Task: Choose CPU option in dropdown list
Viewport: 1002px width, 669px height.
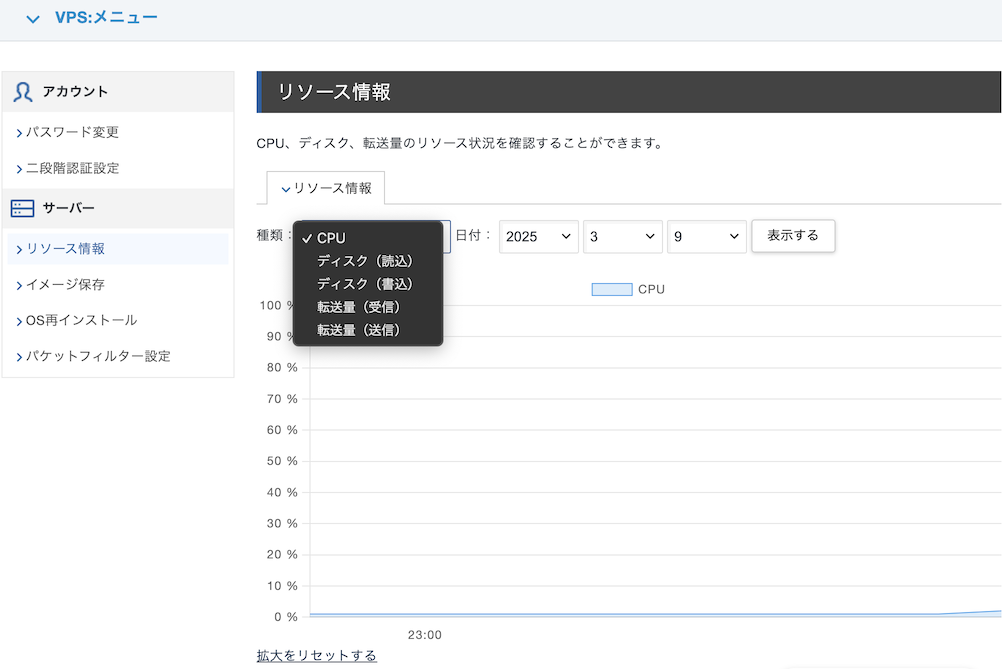Action: click(331, 238)
